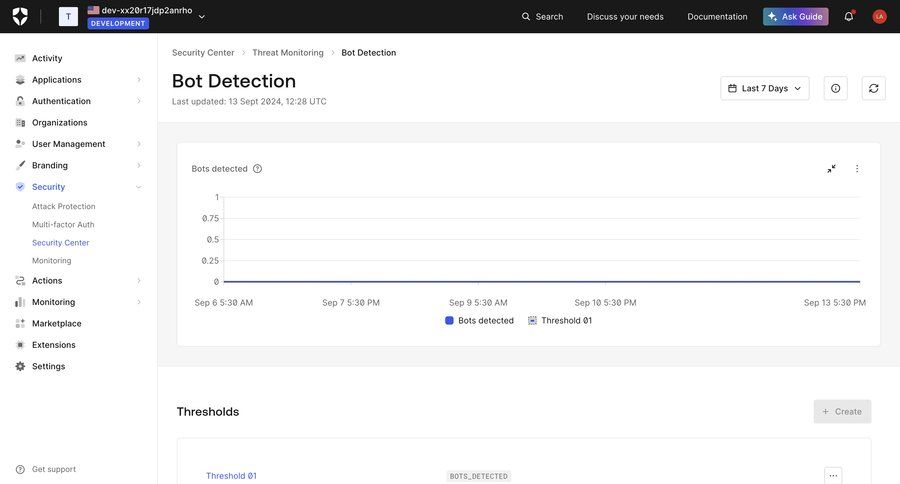Expand the User Management chevron
This screenshot has width=900, height=484.
pos(139,144)
